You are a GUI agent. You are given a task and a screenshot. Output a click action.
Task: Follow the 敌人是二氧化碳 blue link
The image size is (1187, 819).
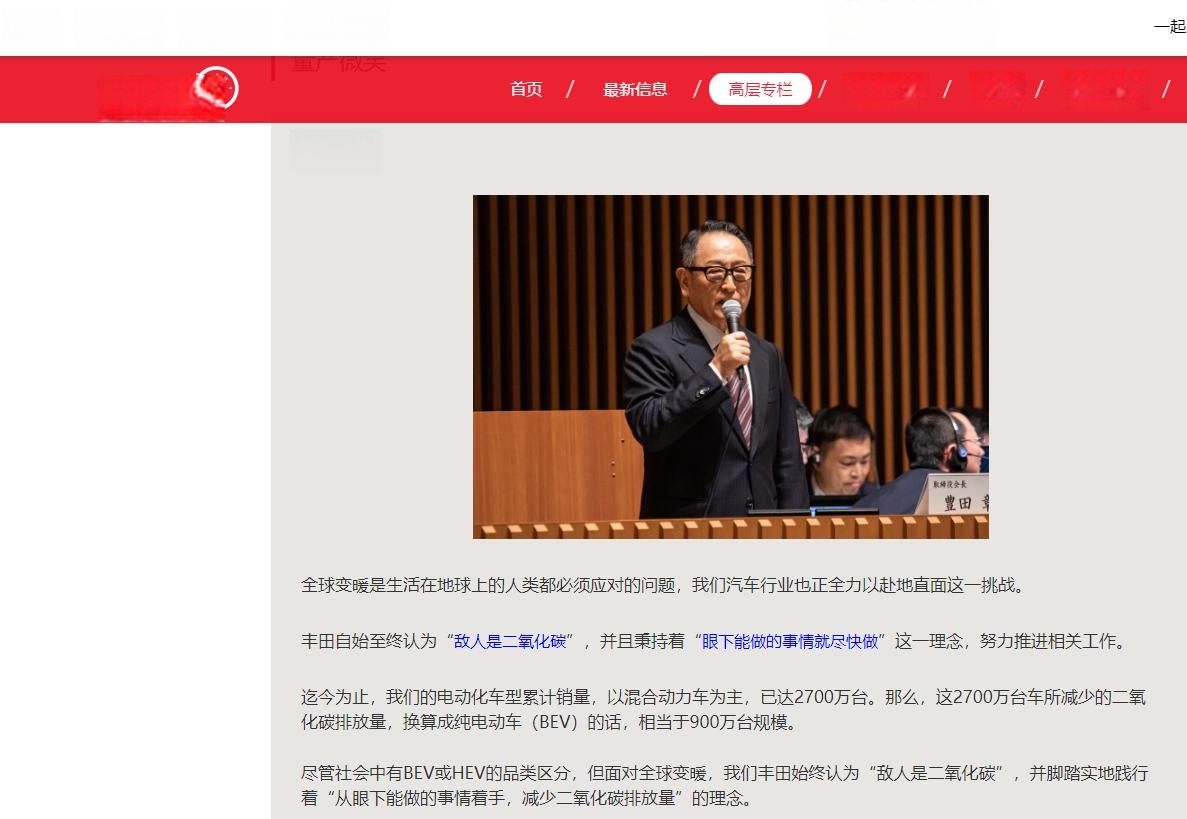pyautogui.click(x=509, y=641)
